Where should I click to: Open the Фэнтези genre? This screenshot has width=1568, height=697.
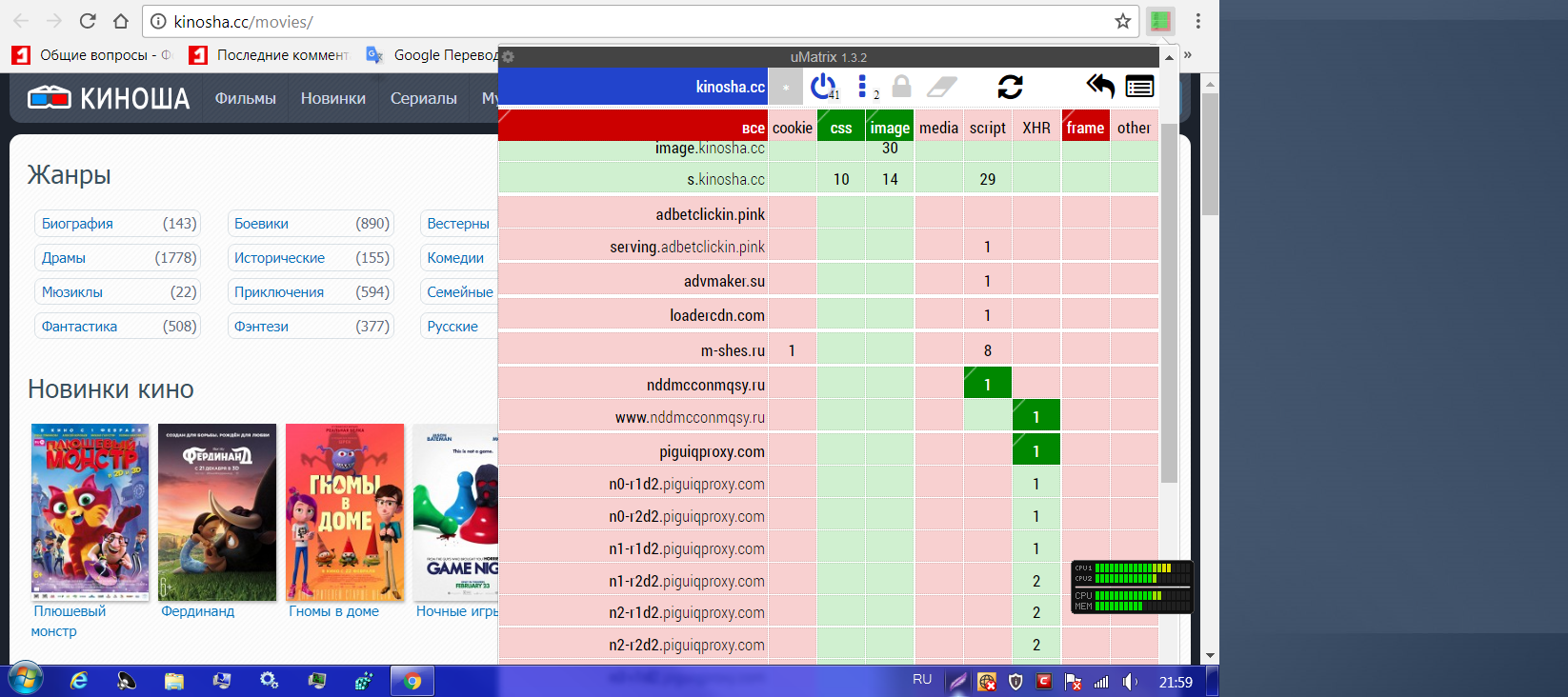coord(261,327)
